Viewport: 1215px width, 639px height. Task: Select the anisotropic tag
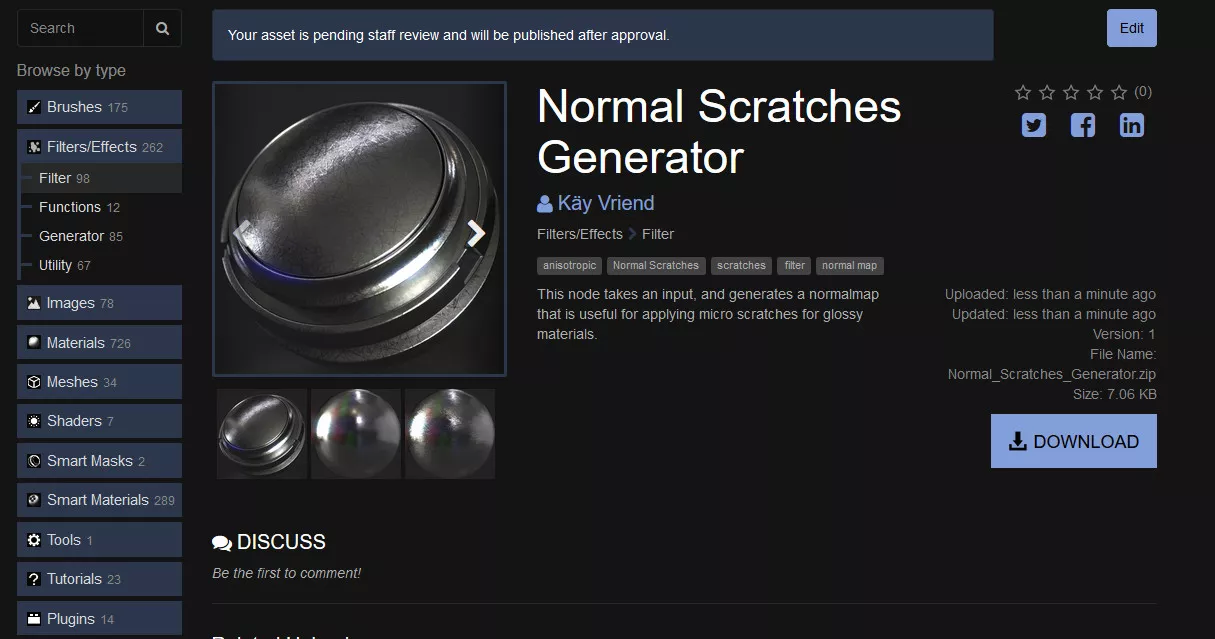(569, 265)
